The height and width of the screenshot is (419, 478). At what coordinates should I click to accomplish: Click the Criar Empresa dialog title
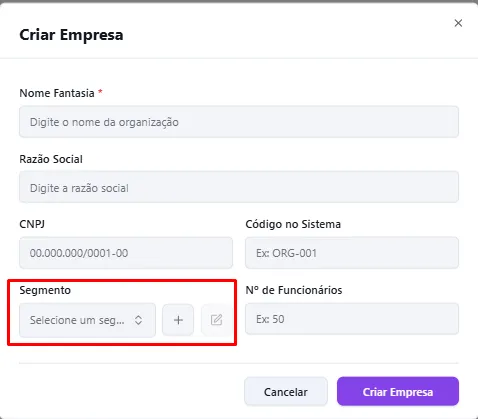71,35
